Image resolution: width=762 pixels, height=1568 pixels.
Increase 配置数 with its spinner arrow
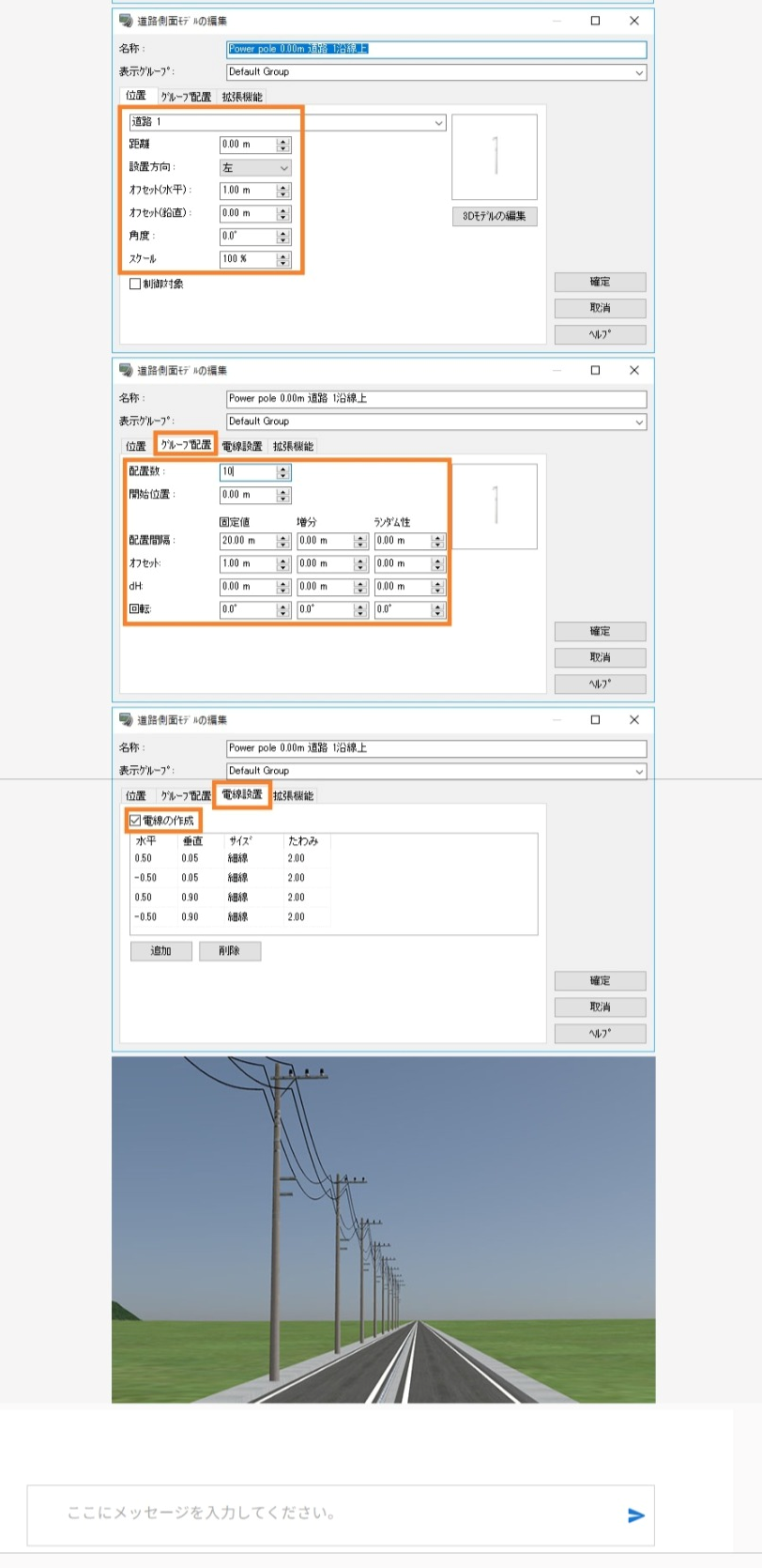click(x=283, y=469)
